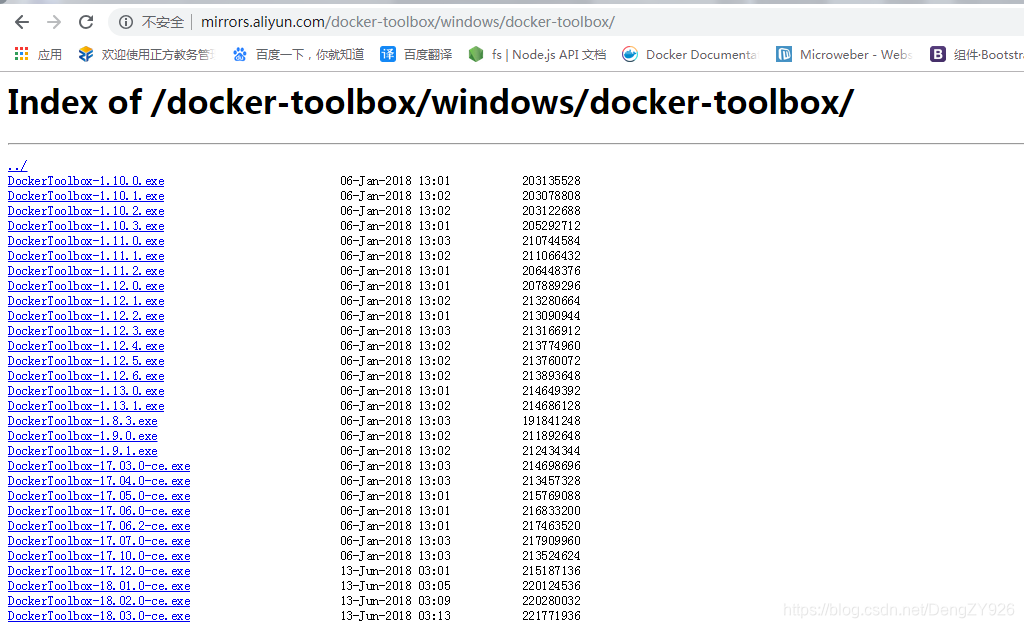Viewport: 1024px width, 628px height.
Task: Select file size 205292712
Action: pyautogui.click(x=551, y=226)
